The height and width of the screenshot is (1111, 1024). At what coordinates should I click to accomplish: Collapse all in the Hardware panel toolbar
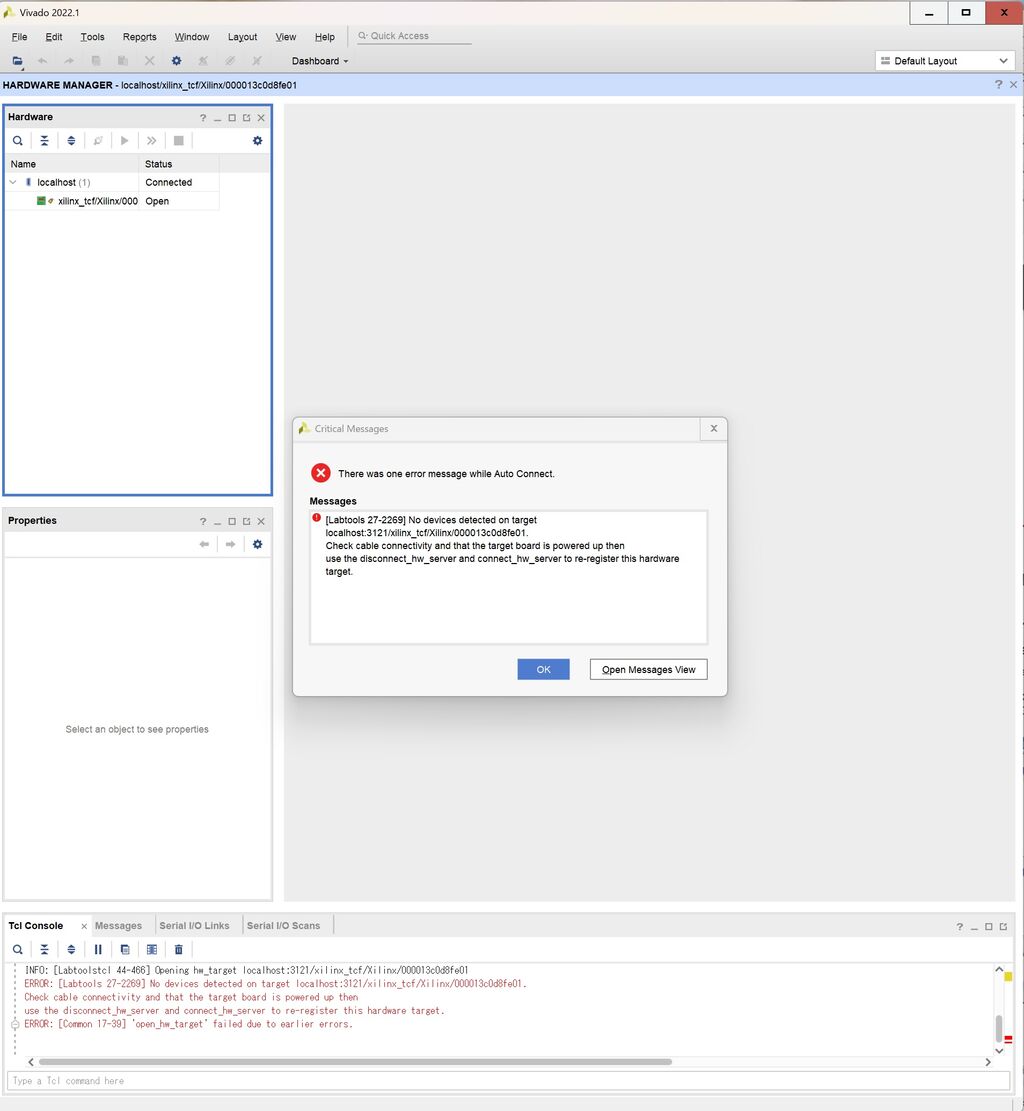point(44,140)
